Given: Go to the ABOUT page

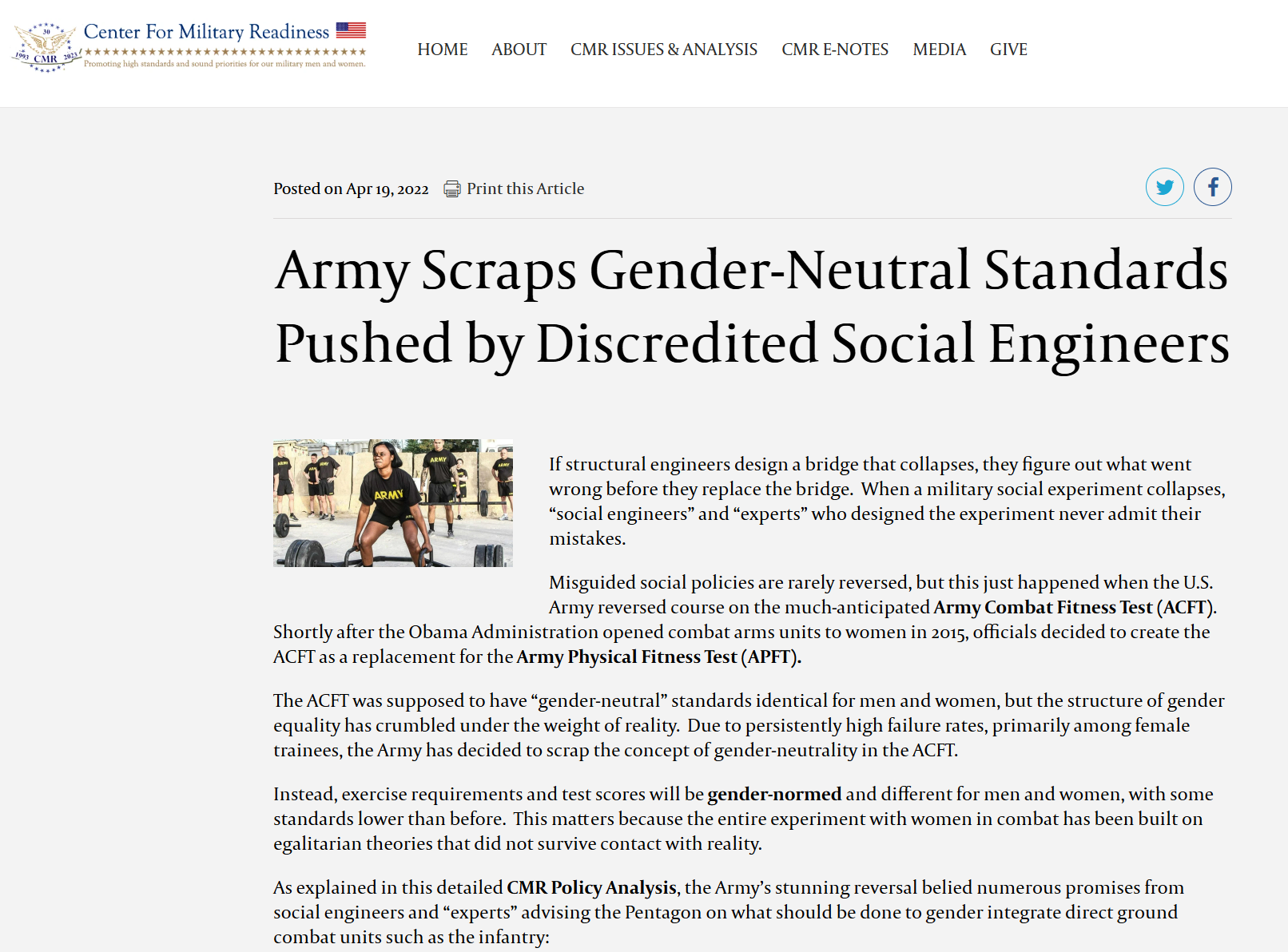Looking at the screenshot, I should tap(519, 50).
